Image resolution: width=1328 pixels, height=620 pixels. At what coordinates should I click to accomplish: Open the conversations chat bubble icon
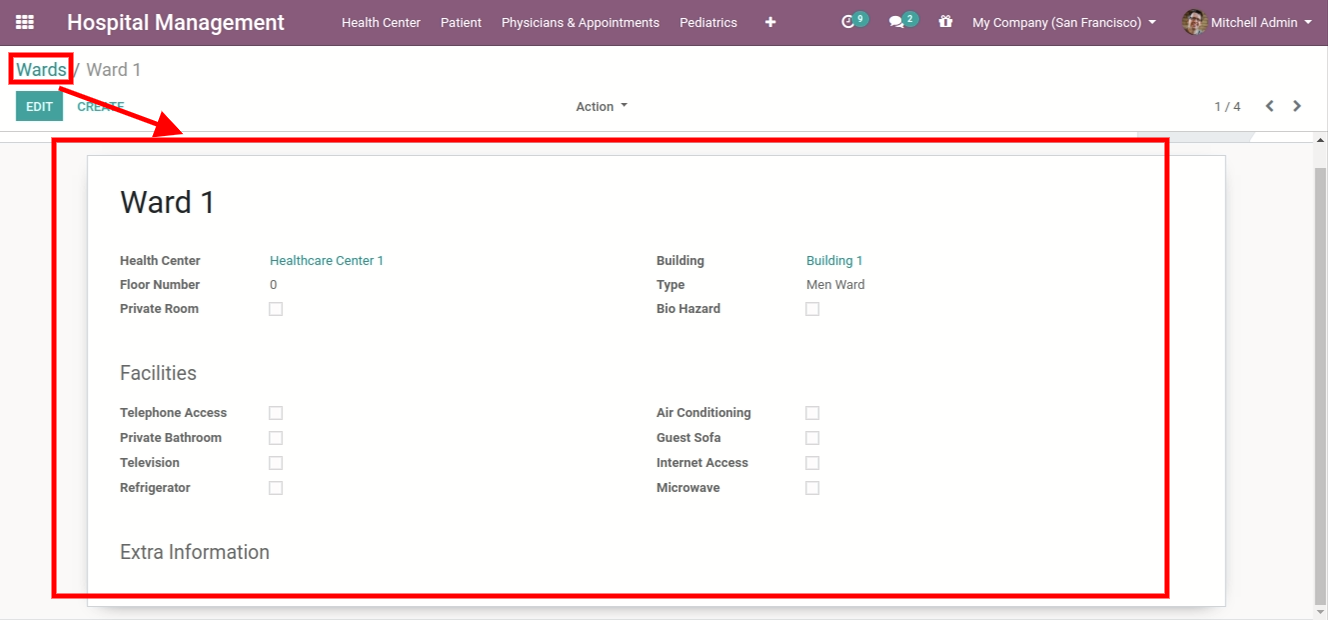897,22
